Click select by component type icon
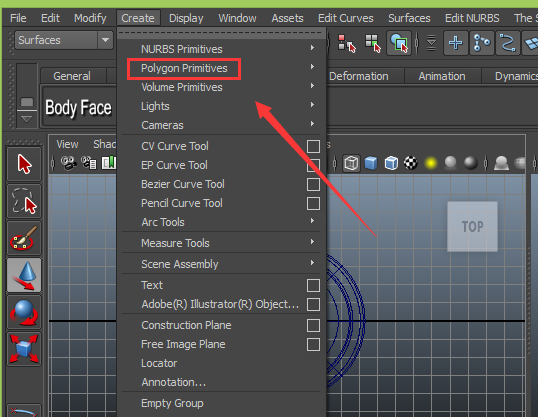Viewport: 538px width, 417px height. point(399,43)
